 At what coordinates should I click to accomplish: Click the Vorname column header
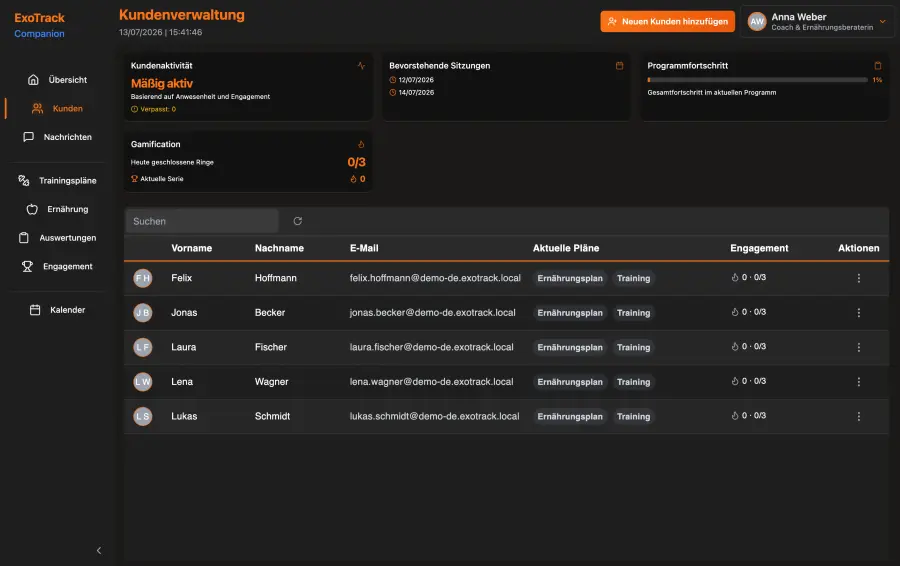pos(192,248)
